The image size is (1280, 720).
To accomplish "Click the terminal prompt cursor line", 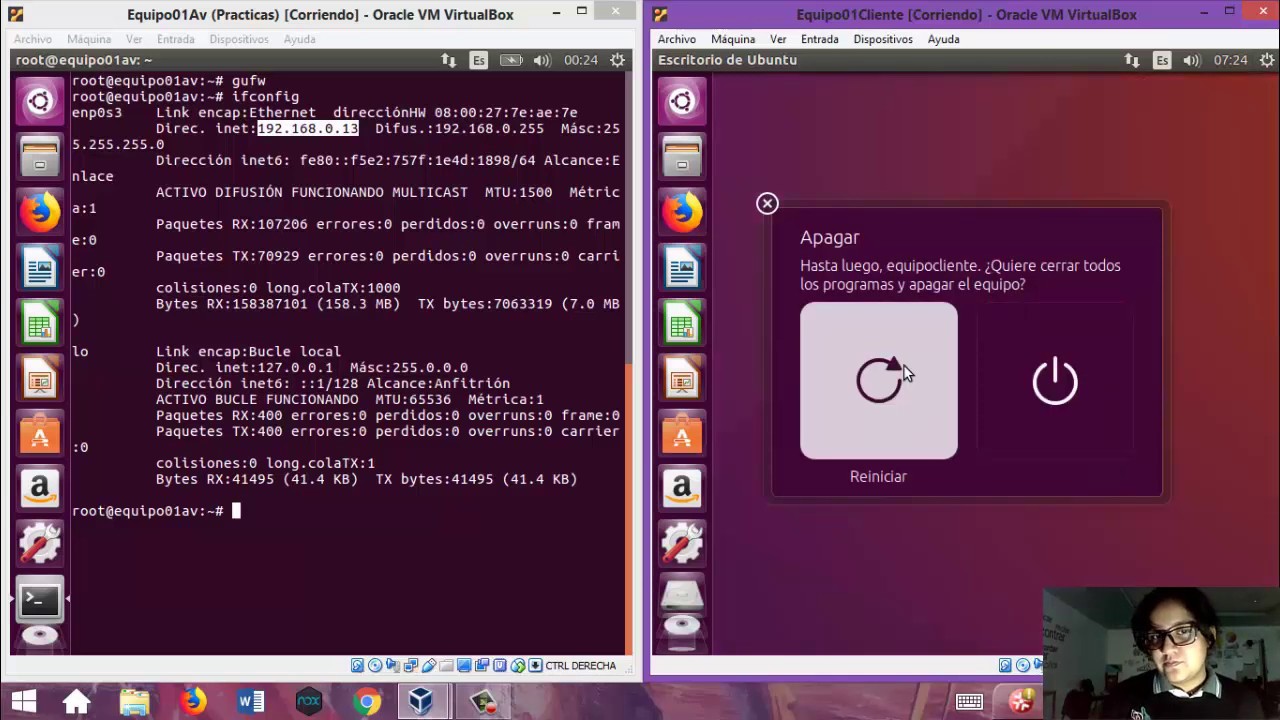I will 156,511.
